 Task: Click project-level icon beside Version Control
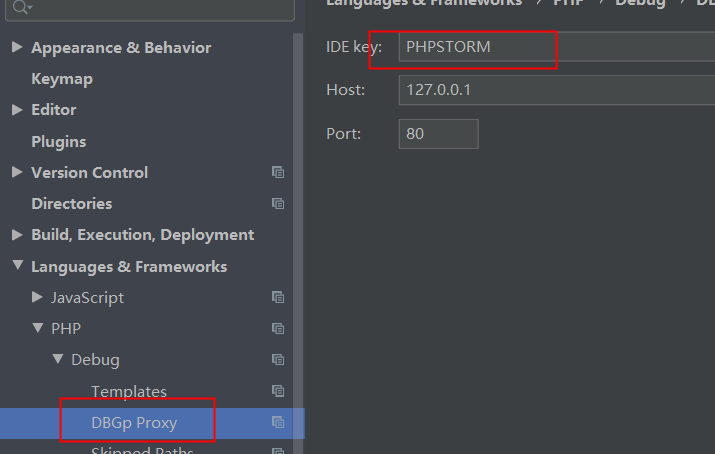point(278,172)
